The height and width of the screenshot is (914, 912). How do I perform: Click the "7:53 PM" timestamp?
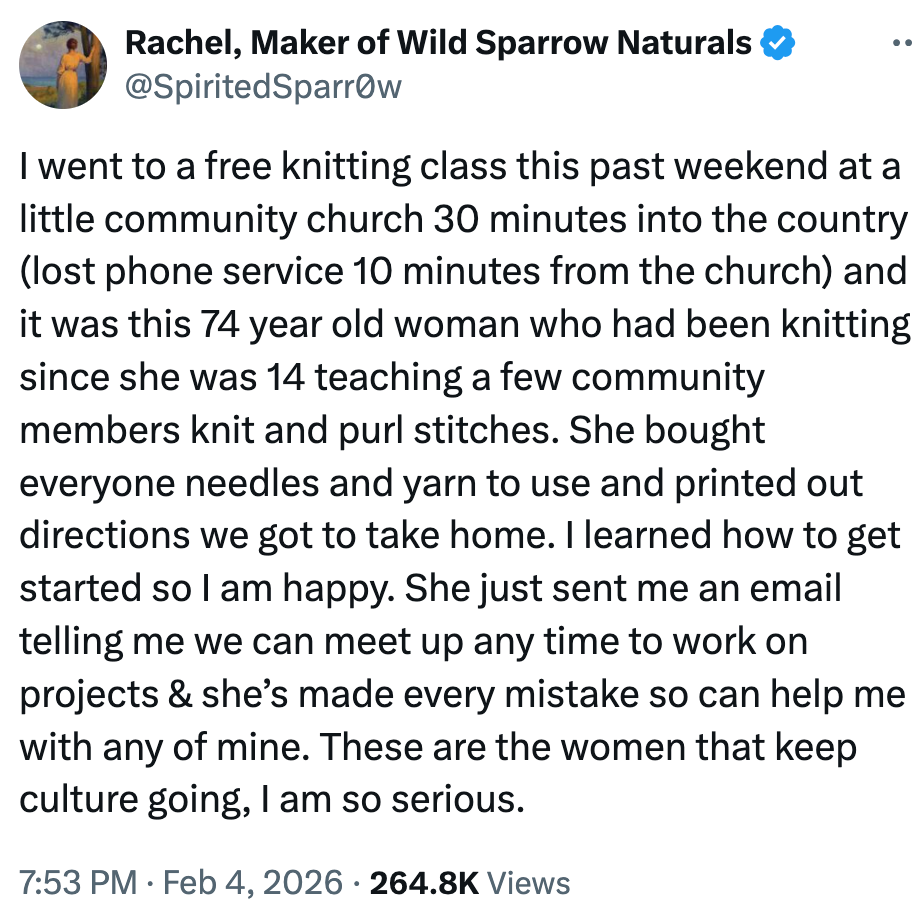[x=77, y=883]
